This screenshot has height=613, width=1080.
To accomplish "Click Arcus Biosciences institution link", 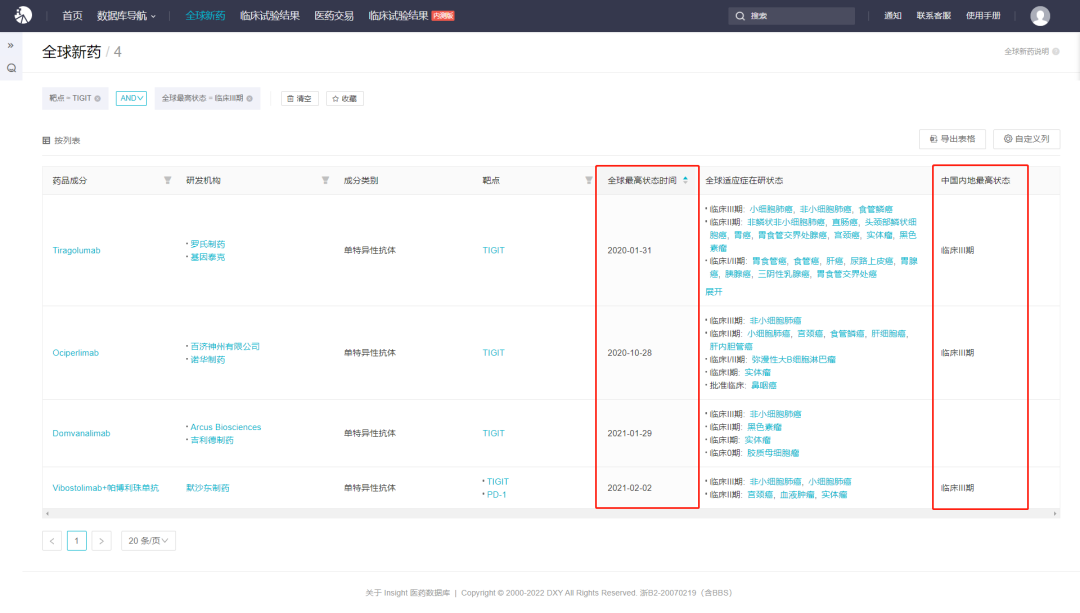I will pyautogui.click(x=226, y=427).
